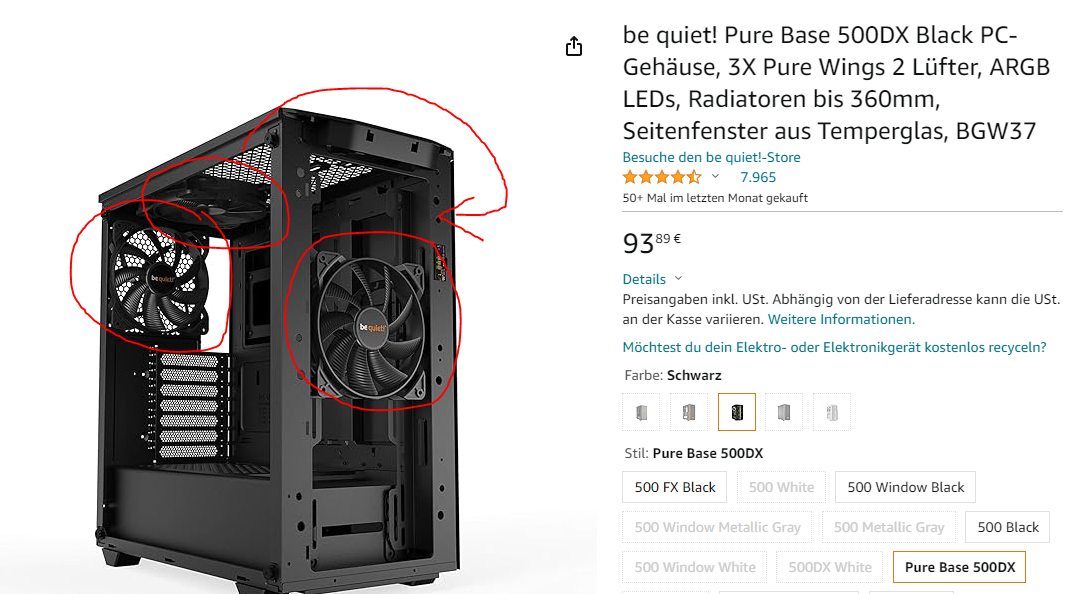1068x594 pixels.
Task: Choose the fourth gray case swatch
Action: click(784, 412)
